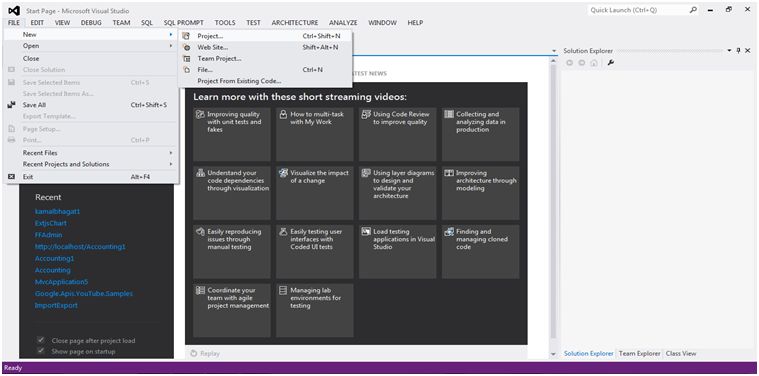Image resolution: width=759 pixels, height=376 pixels.
Task: Open recent project MvcApplication5
Action: point(61,282)
